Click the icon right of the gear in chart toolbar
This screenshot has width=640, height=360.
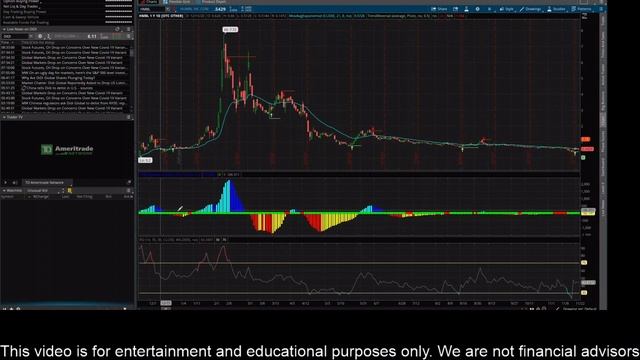[489, 9]
